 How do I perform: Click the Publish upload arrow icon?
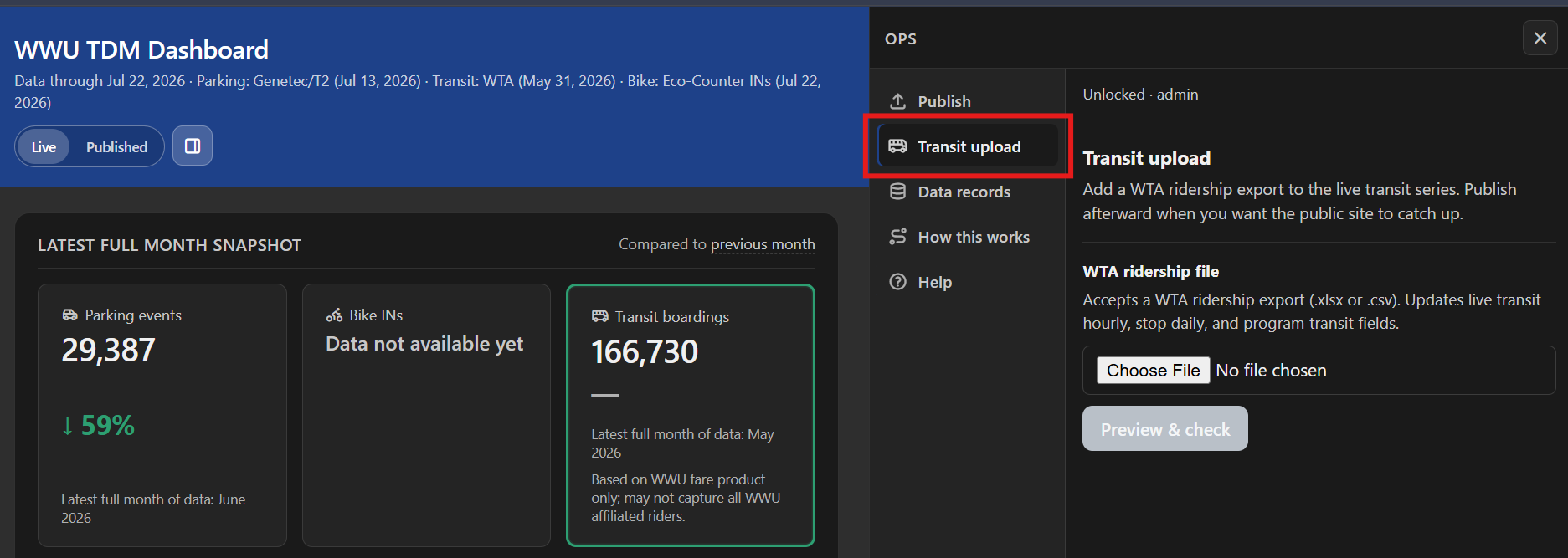coord(897,101)
